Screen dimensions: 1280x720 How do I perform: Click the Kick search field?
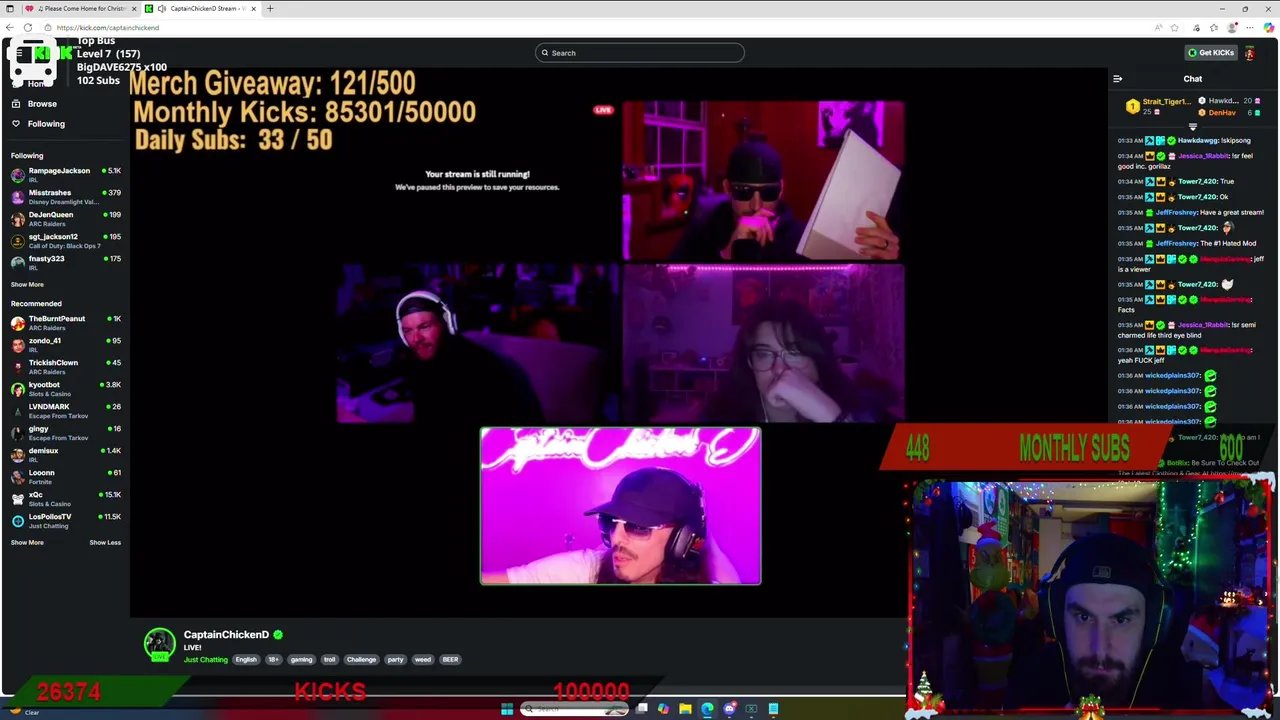[x=640, y=53]
